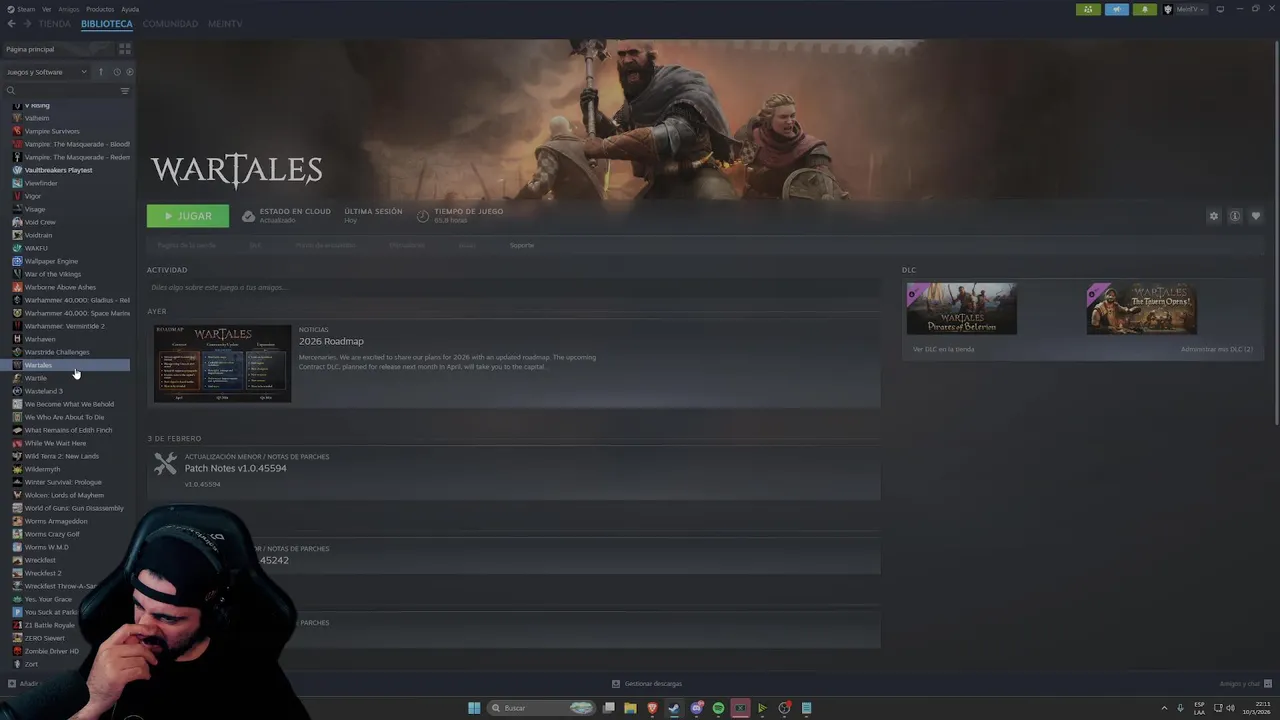Open Gestionar descargas at the bottom
Image resolution: width=1280 pixels, height=720 pixels.
click(647, 684)
